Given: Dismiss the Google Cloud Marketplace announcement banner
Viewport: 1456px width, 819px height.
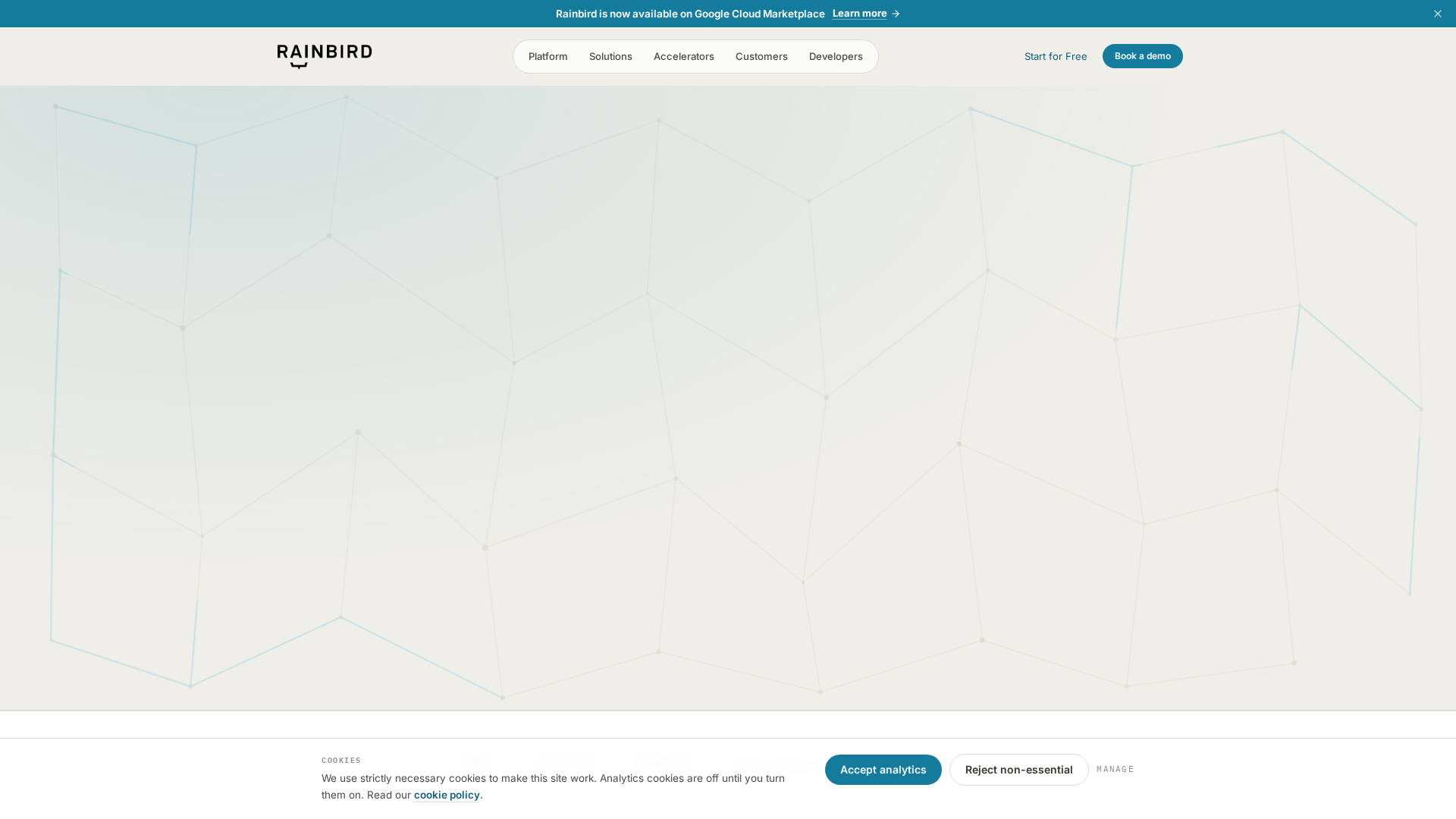Looking at the screenshot, I should pos(1437,14).
